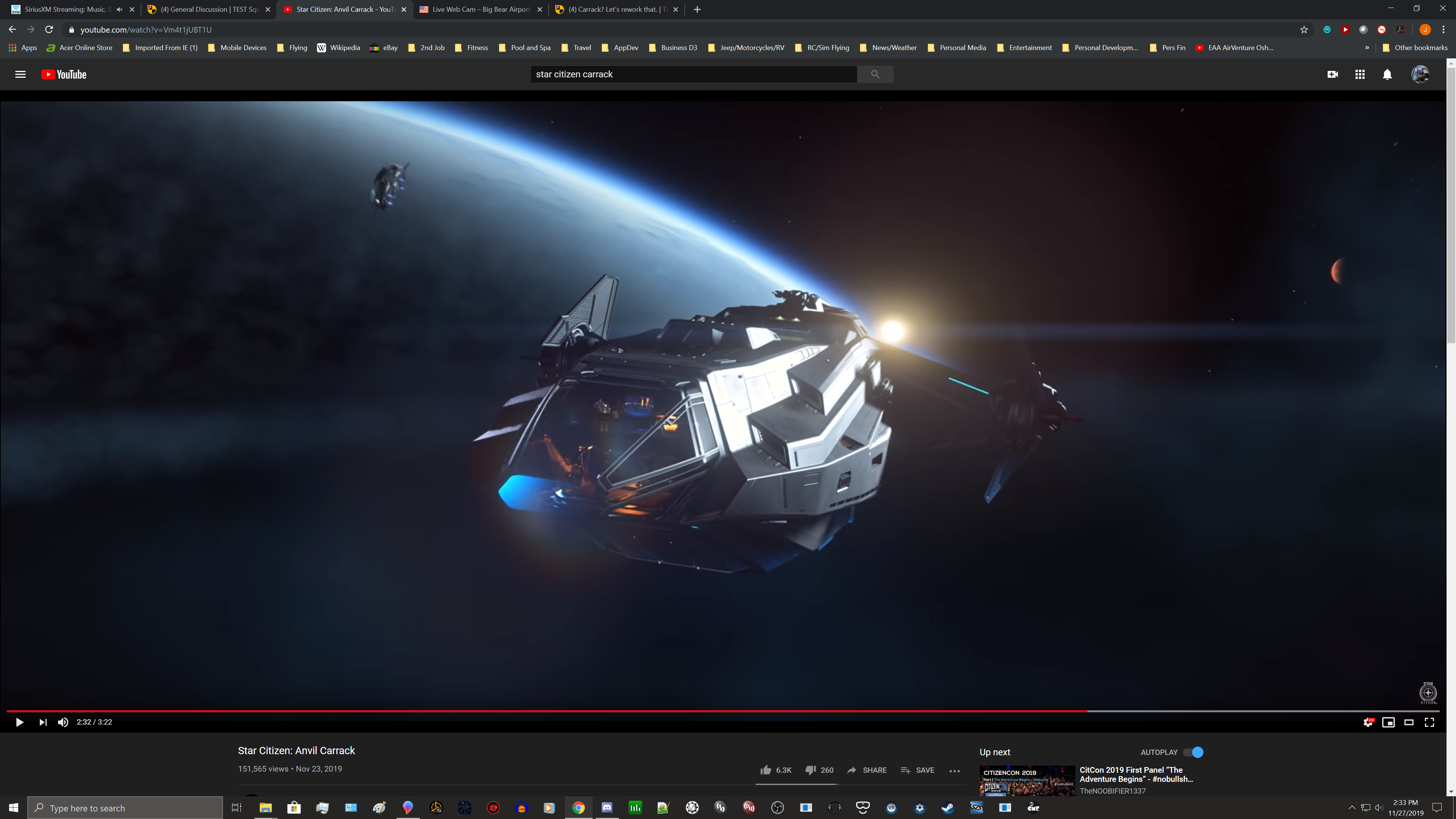Switch to Live Web Cam tab
Image resolution: width=1456 pixels, height=819 pixels.
(480, 9)
